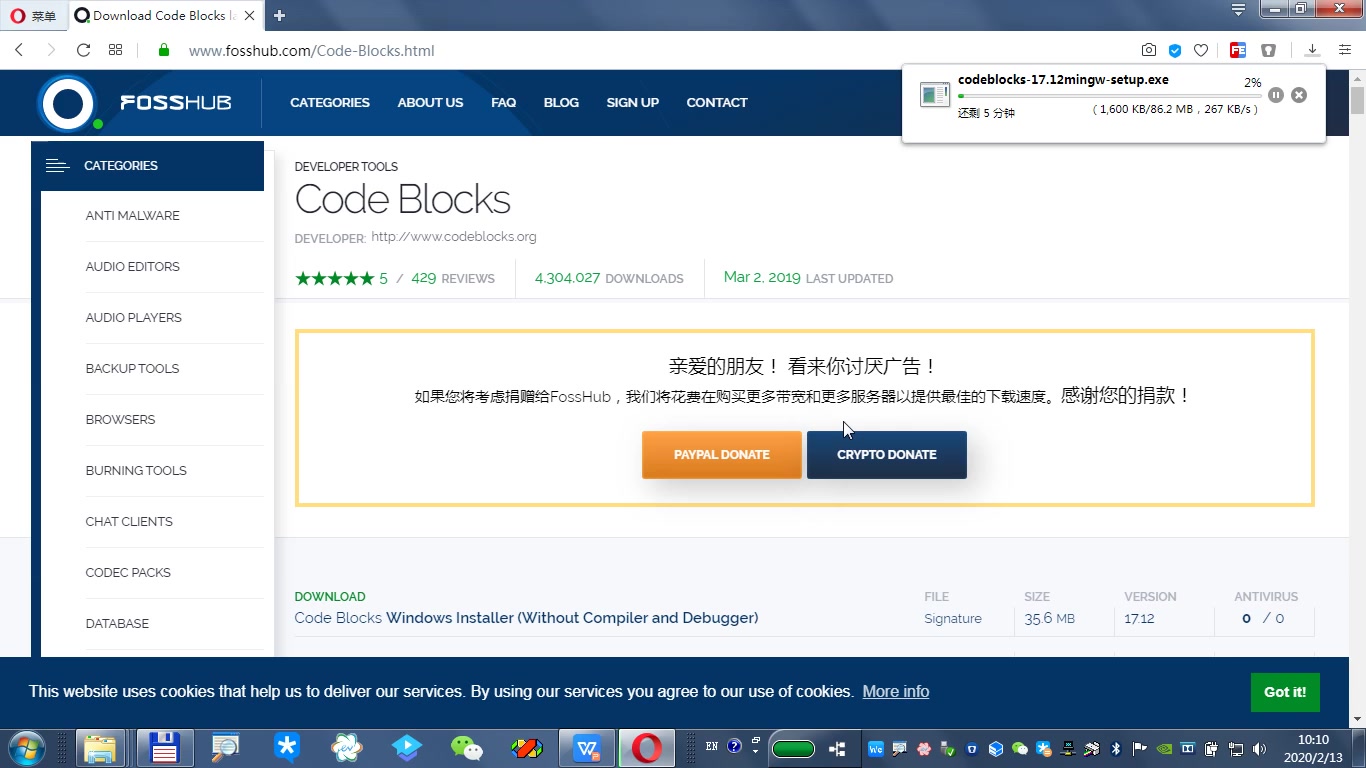Open Windows Explorer from taskbar
This screenshot has height=768, width=1366.
pyautogui.click(x=99, y=748)
